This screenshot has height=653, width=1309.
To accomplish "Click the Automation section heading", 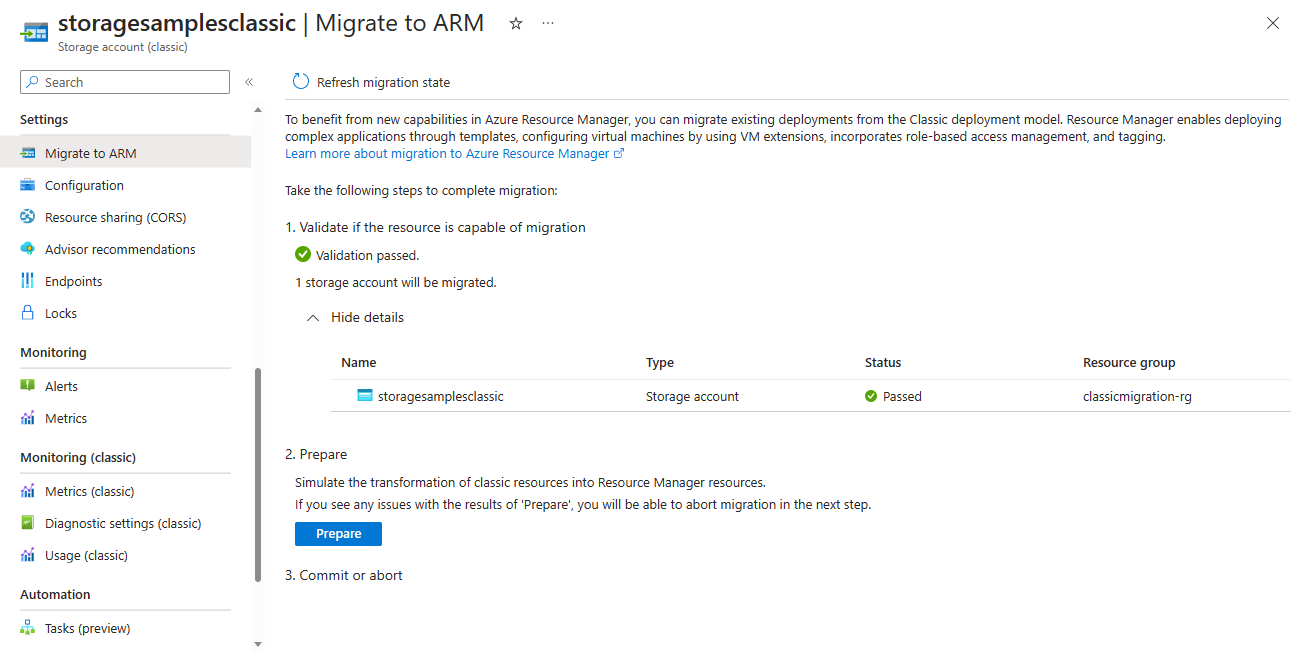I will 55,594.
